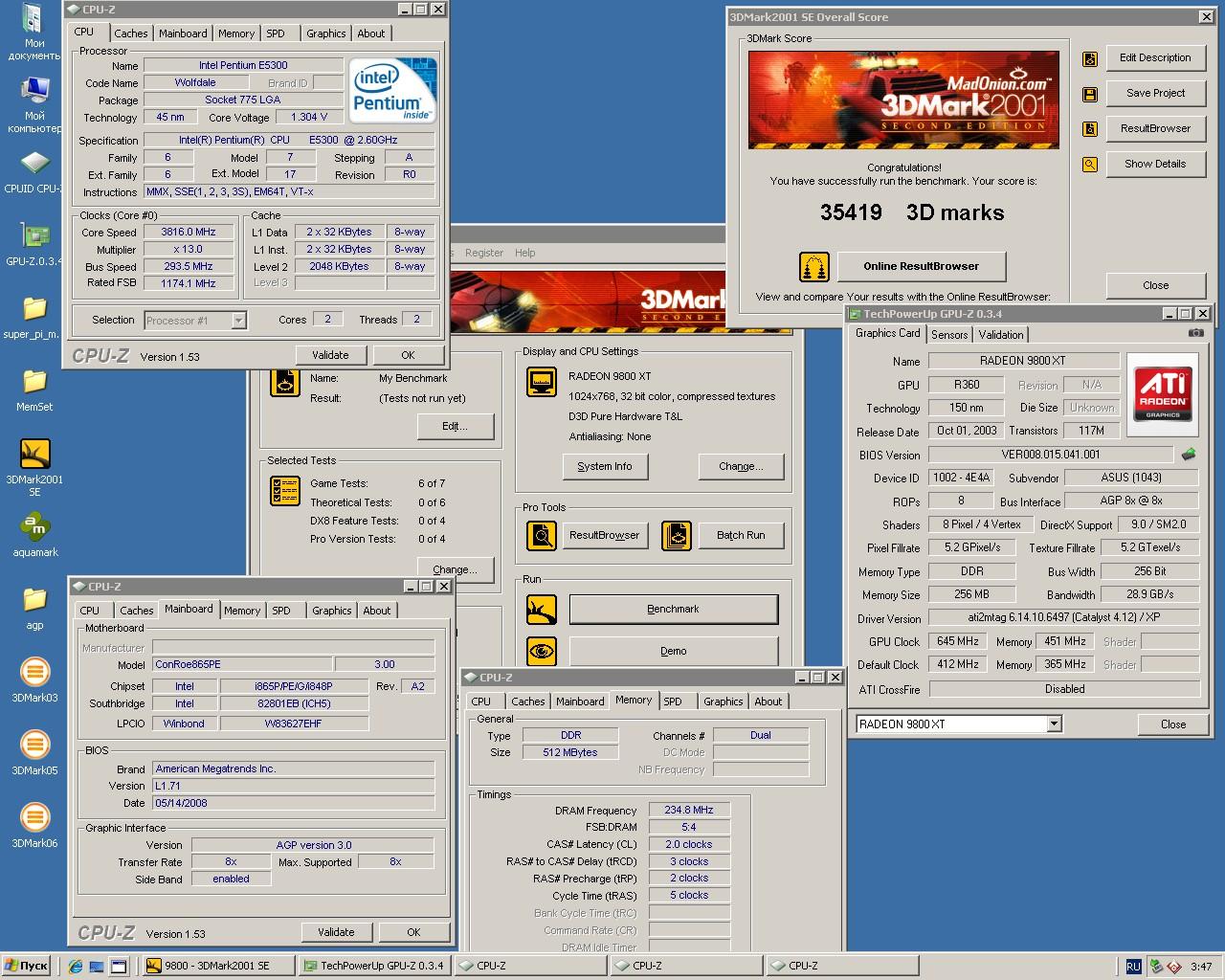Screen dimensions: 1225x980
Task: Click the System Info button
Action: (x=605, y=466)
